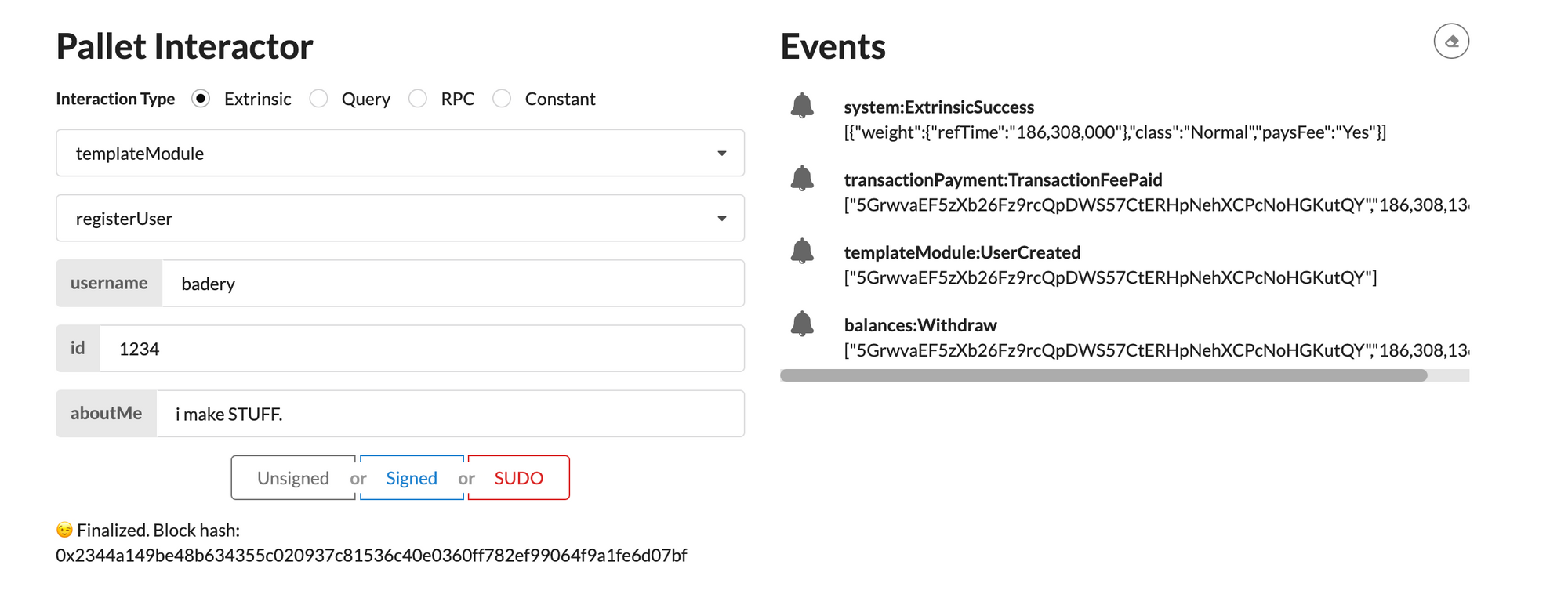Expand the registerUser callable dropdown

coord(400,219)
